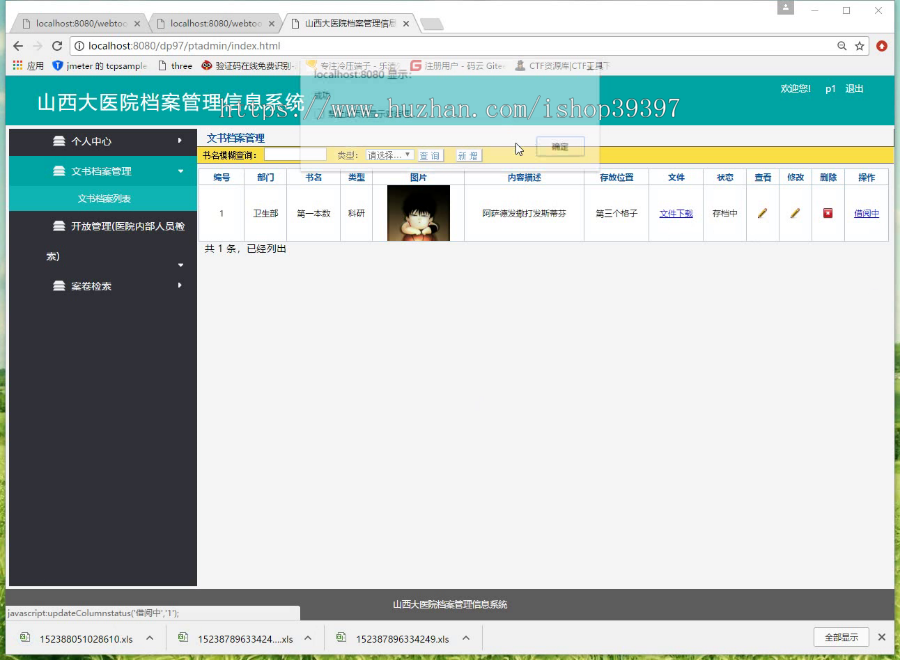The height and width of the screenshot is (660, 900).
Task: Click the view pencil icon in row 1
Action: click(x=762, y=213)
